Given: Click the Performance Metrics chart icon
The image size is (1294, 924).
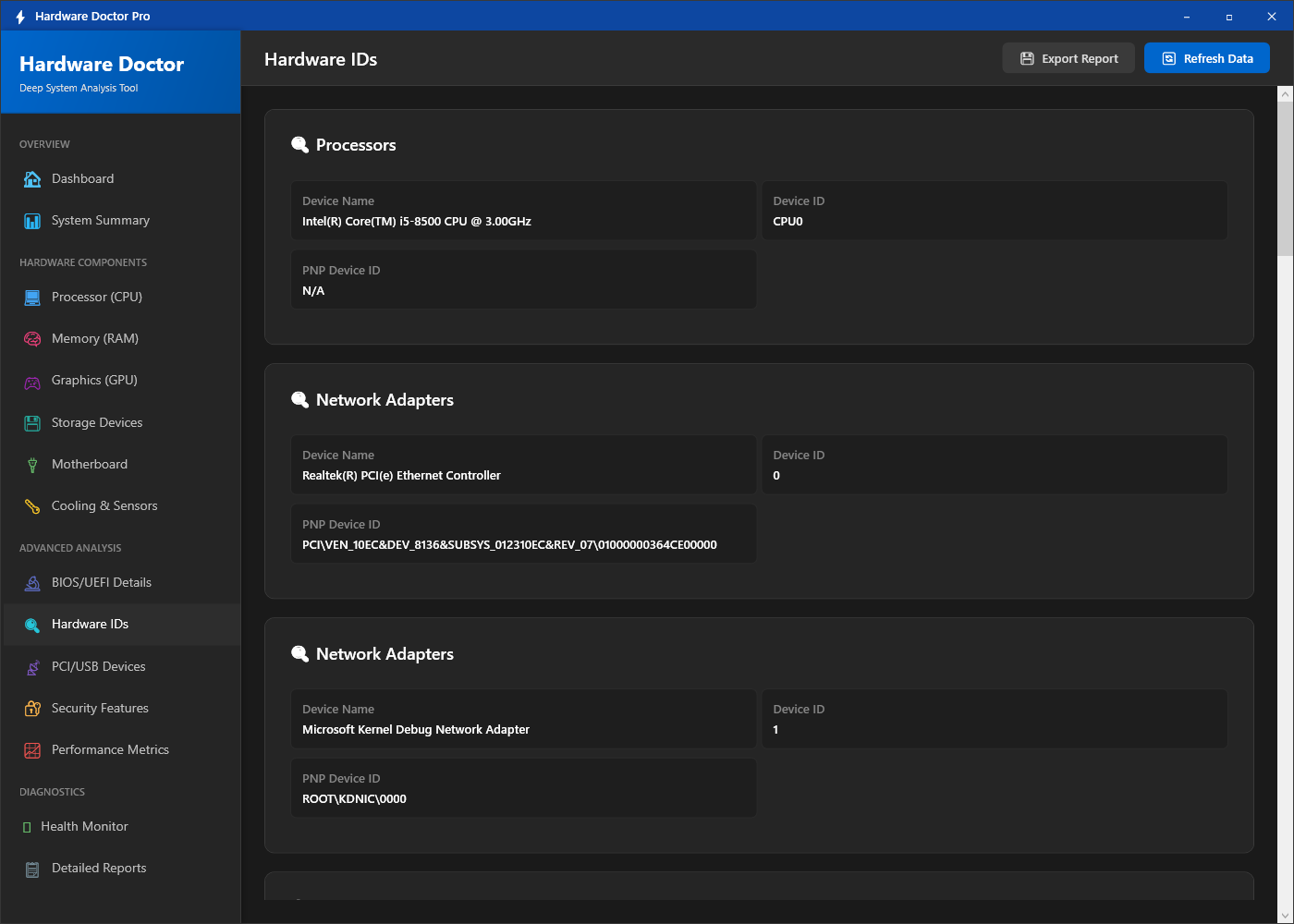Looking at the screenshot, I should point(32,750).
